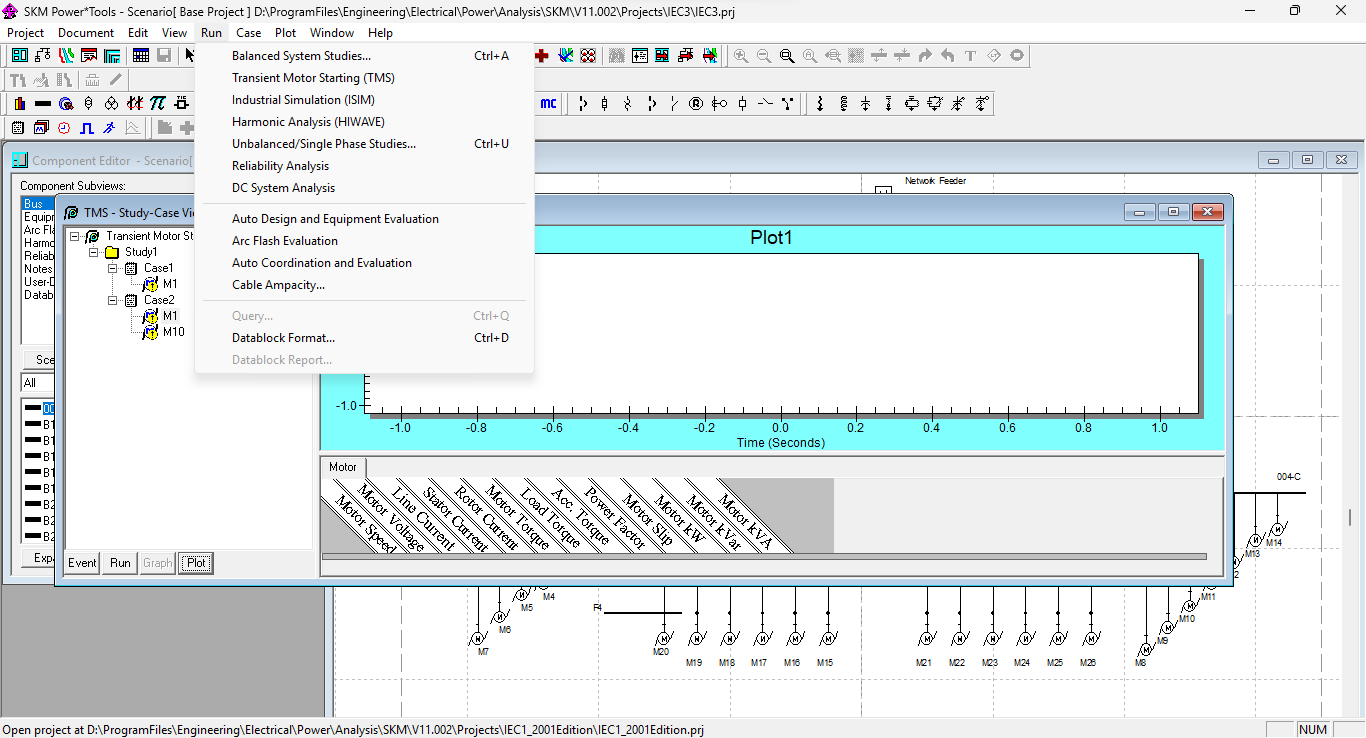Select the black pointer arrow tool

189,56
